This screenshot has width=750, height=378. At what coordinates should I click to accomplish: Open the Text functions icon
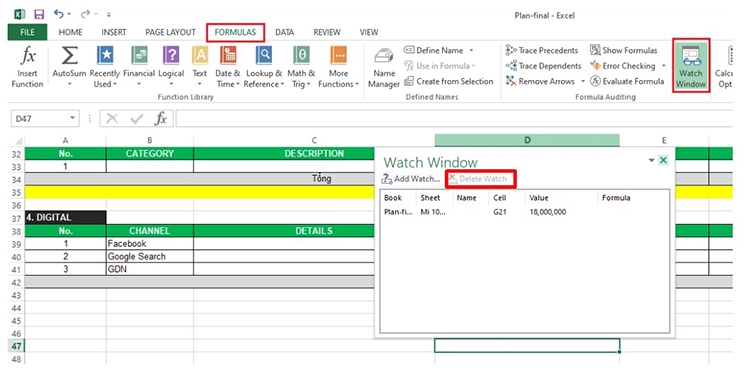click(x=199, y=56)
